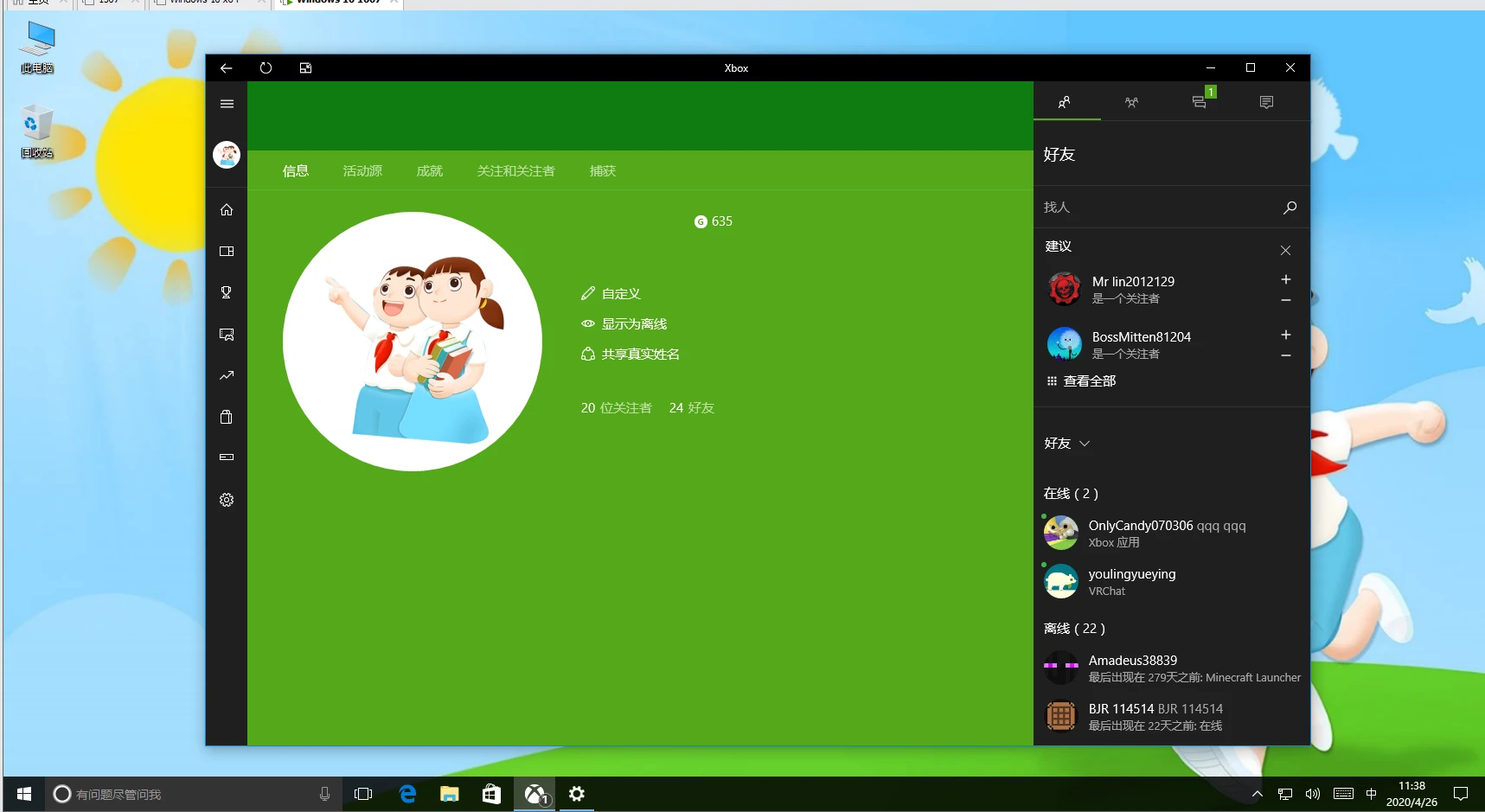Image resolution: width=1485 pixels, height=812 pixels.
Task: Click the large profile picture
Action: pyautogui.click(x=413, y=342)
